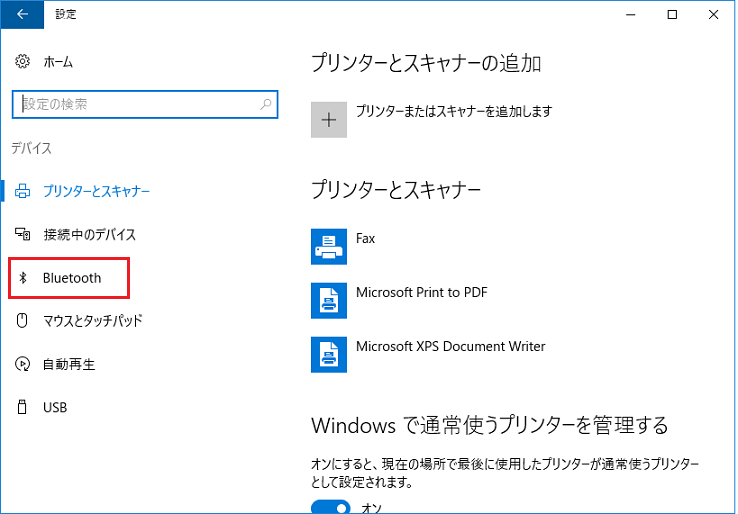Click プリンターまたはスキャナーを追加します text
The image size is (738, 514).
(x=454, y=111)
